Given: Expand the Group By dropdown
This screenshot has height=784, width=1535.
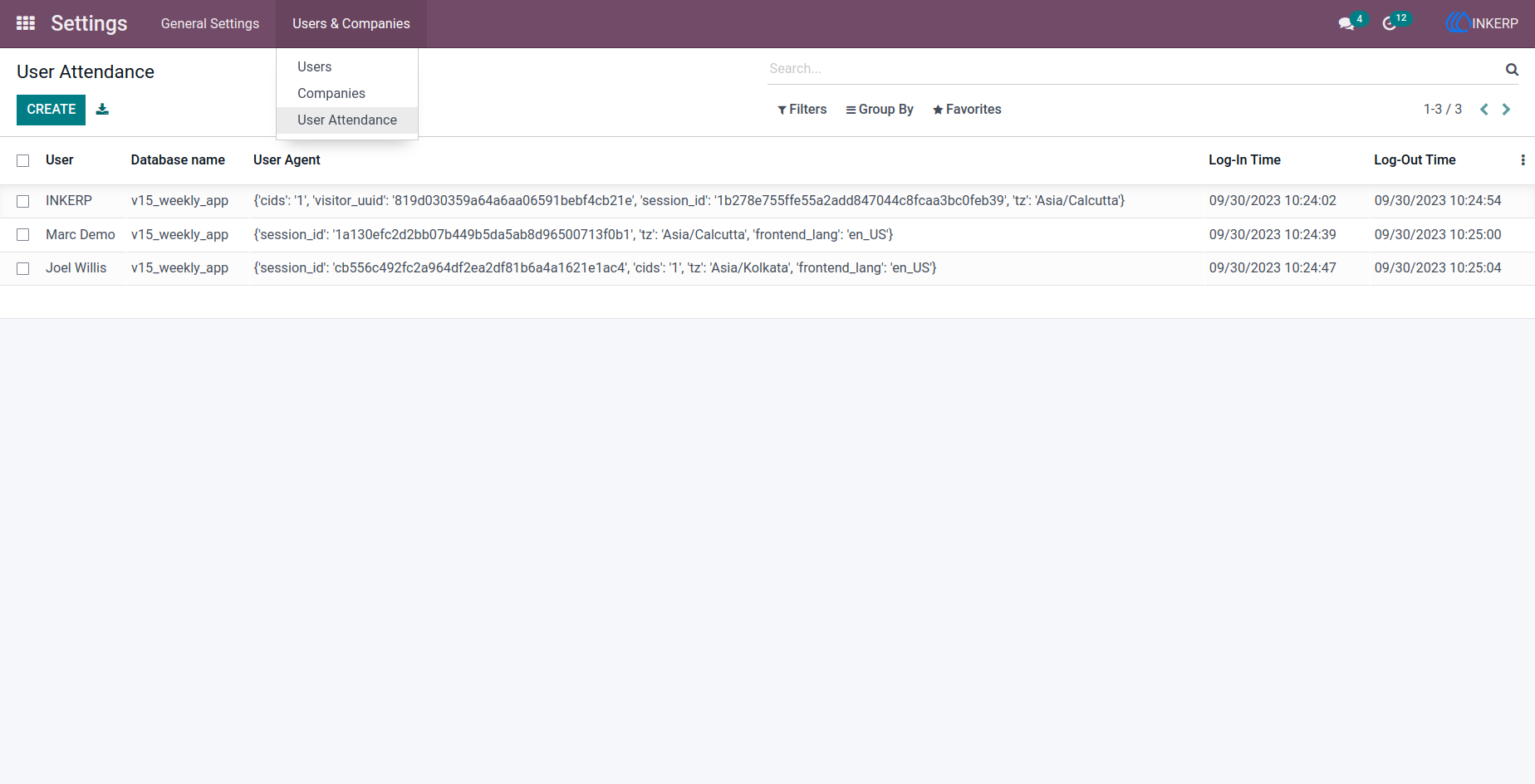Looking at the screenshot, I should click(x=879, y=110).
